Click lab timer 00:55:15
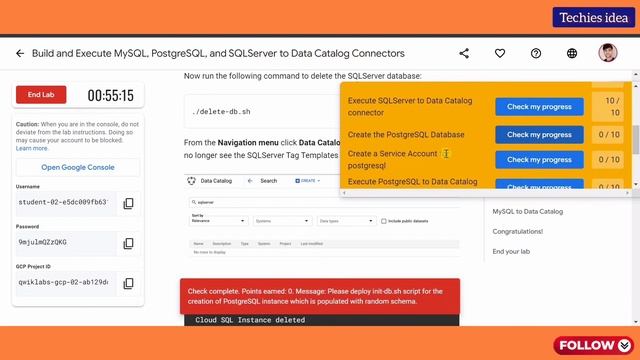Image resolution: width=640 pixels, height=360 pixels. [111, 96]
